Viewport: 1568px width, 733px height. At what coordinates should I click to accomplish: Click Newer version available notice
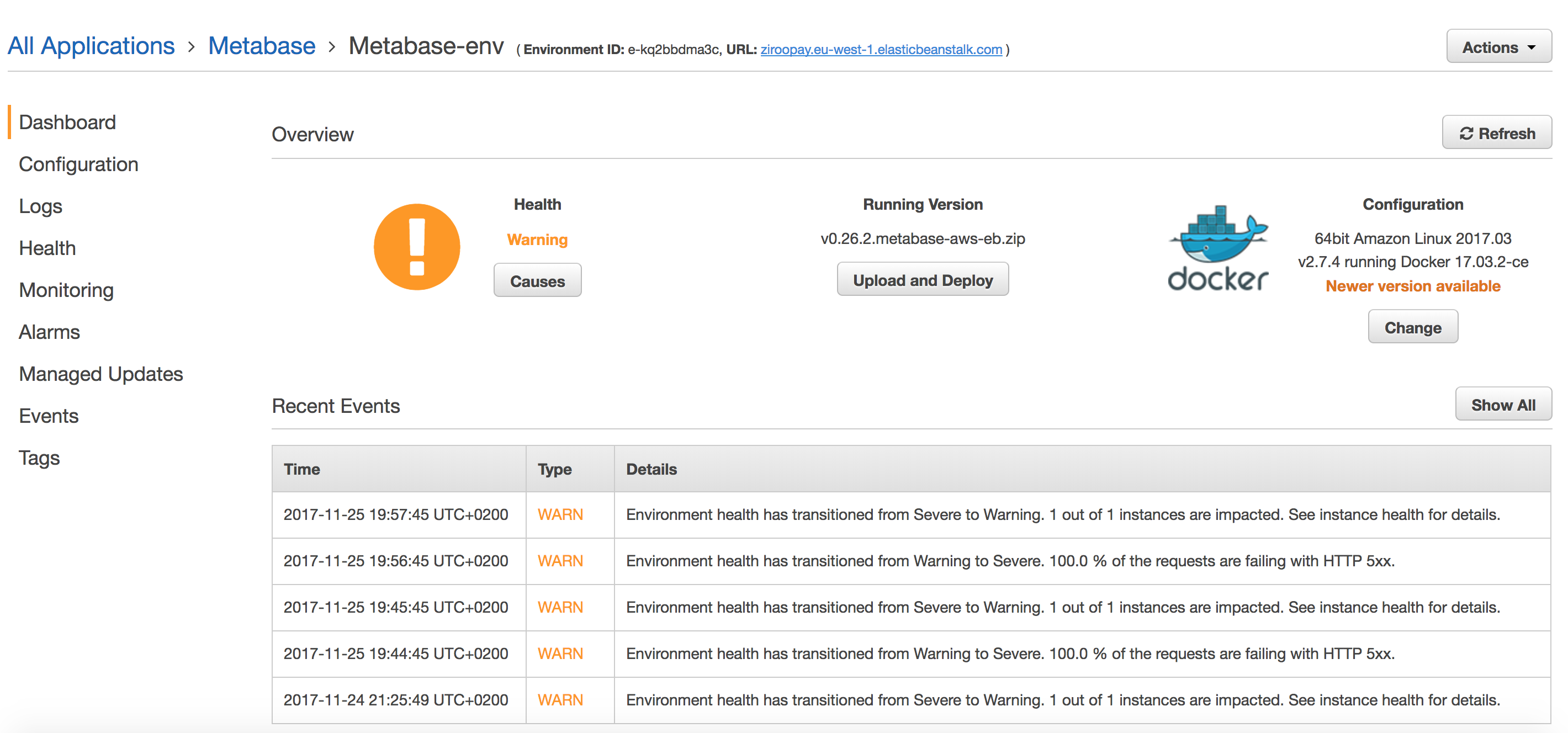[1413, 286]
